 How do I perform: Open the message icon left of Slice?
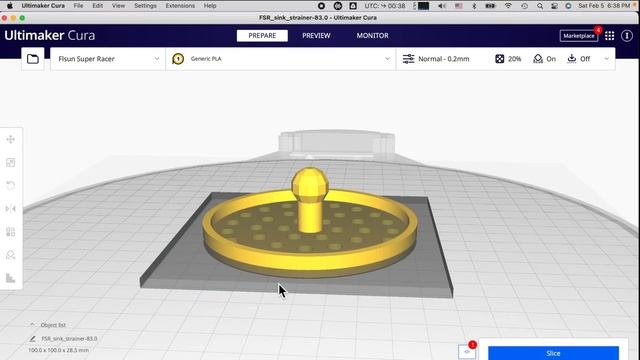click(467, 351)
